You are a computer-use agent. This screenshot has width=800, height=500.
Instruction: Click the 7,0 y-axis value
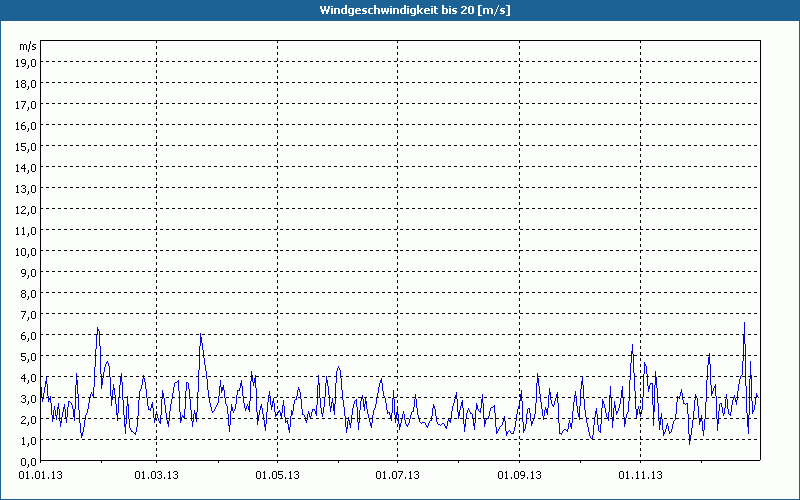click(x=29, y=314)
